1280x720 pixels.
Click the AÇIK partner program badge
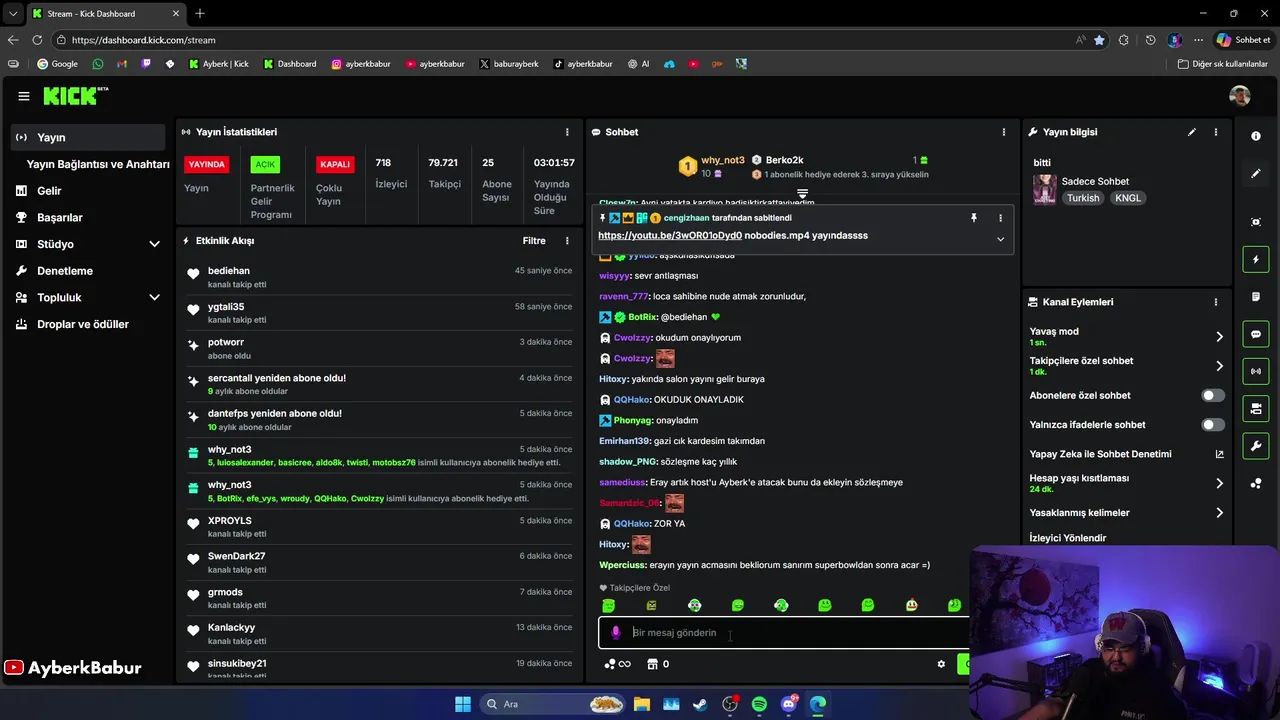point(265,164)
